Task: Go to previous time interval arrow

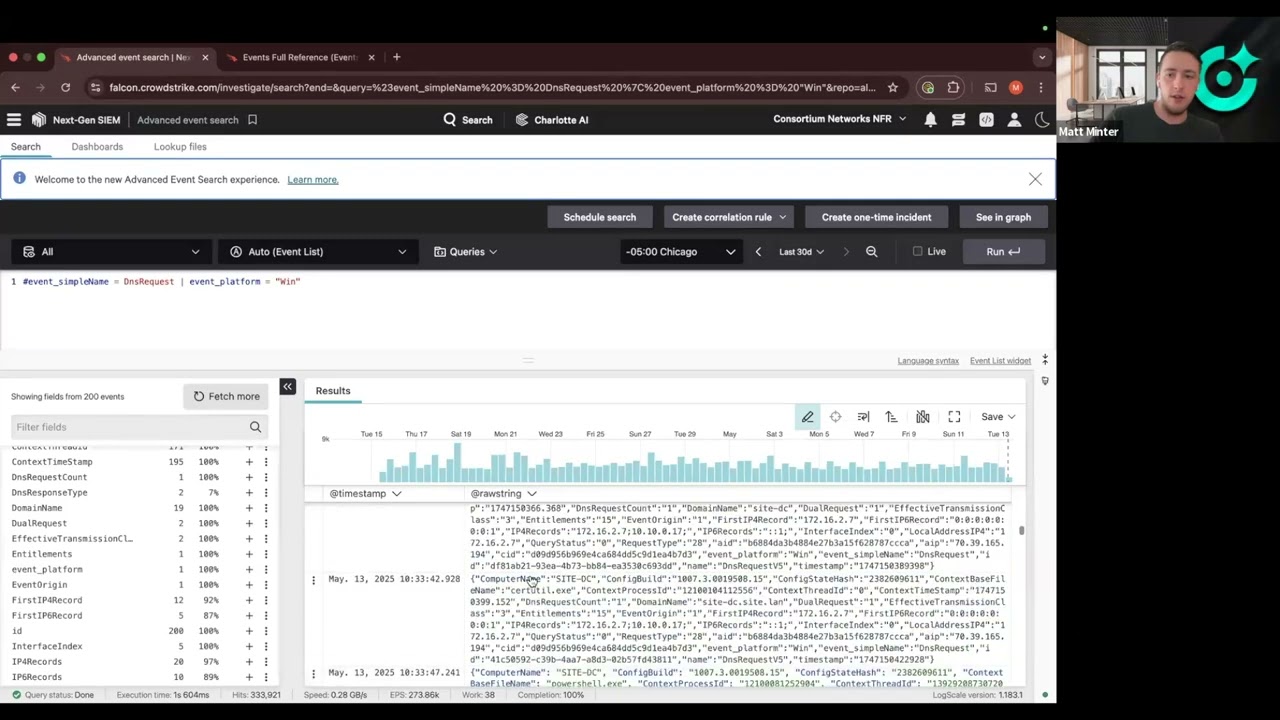Action: click(x=758, y=252)
